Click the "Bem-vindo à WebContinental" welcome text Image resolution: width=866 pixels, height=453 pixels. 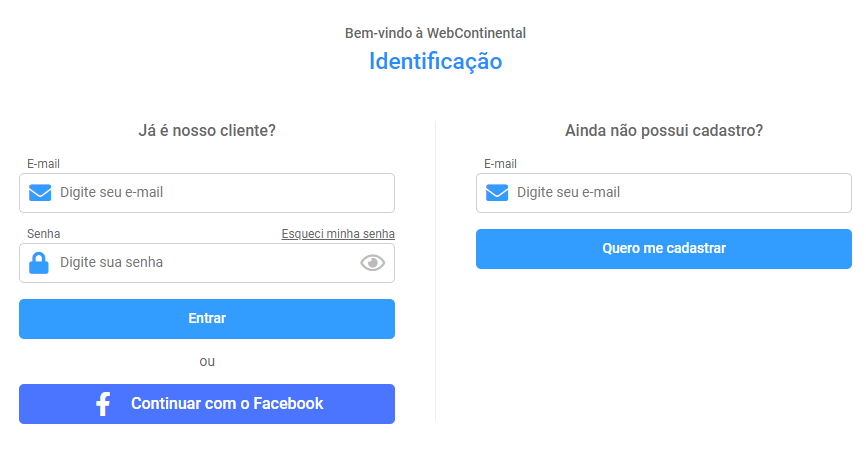click(435, 33)
